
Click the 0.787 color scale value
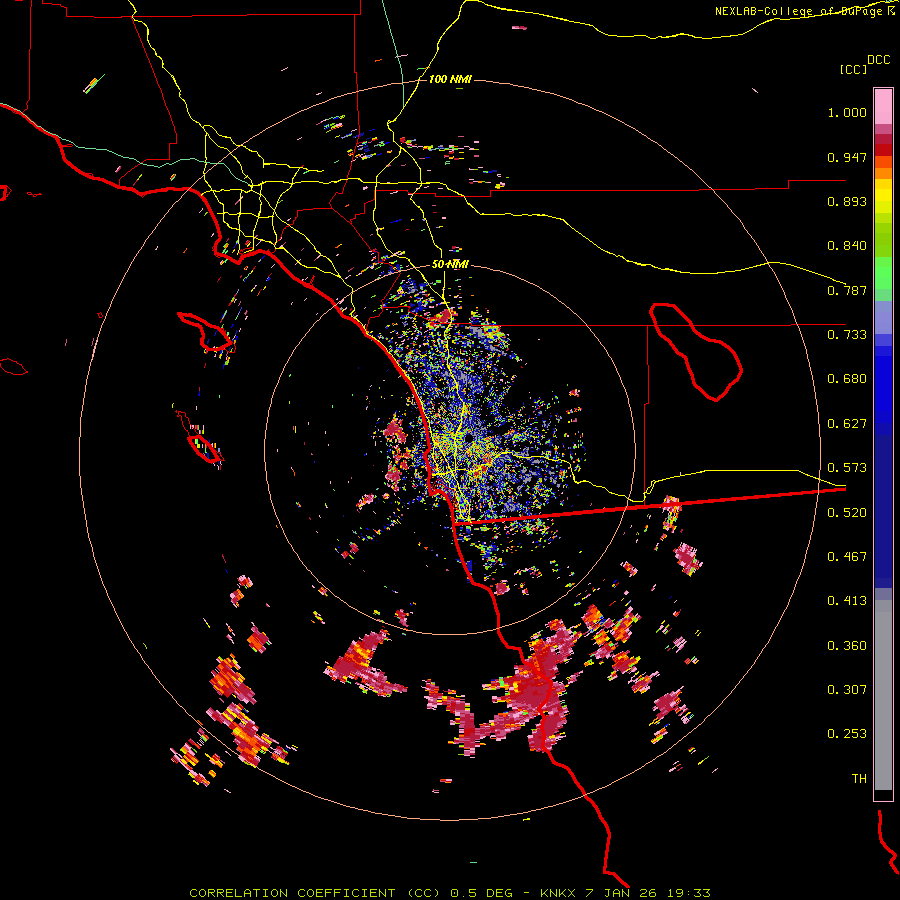pos(847,290)
